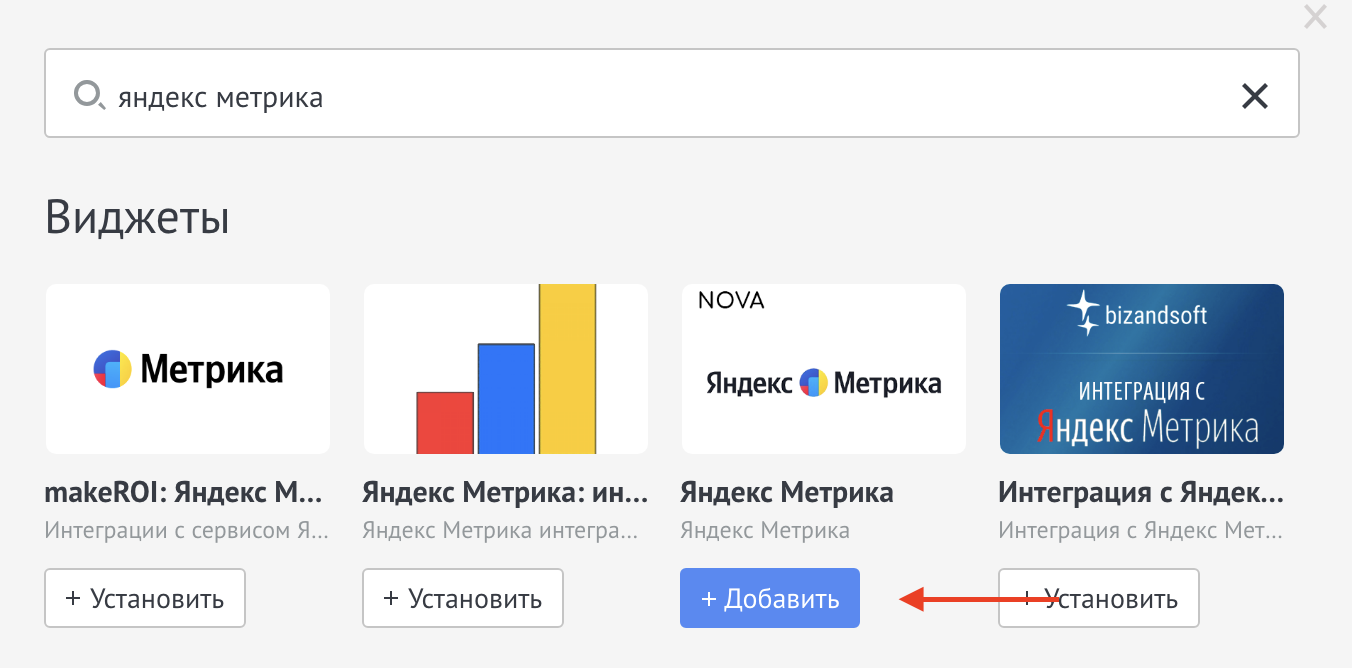The image size is (1352, 668).
Task: Close the widget dialog with the top-right X
Action: [1315, 17]
